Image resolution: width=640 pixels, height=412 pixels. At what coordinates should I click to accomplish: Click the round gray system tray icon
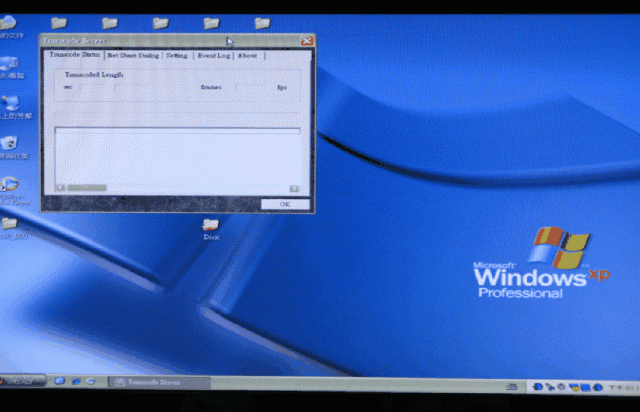(x=562, y=387)
